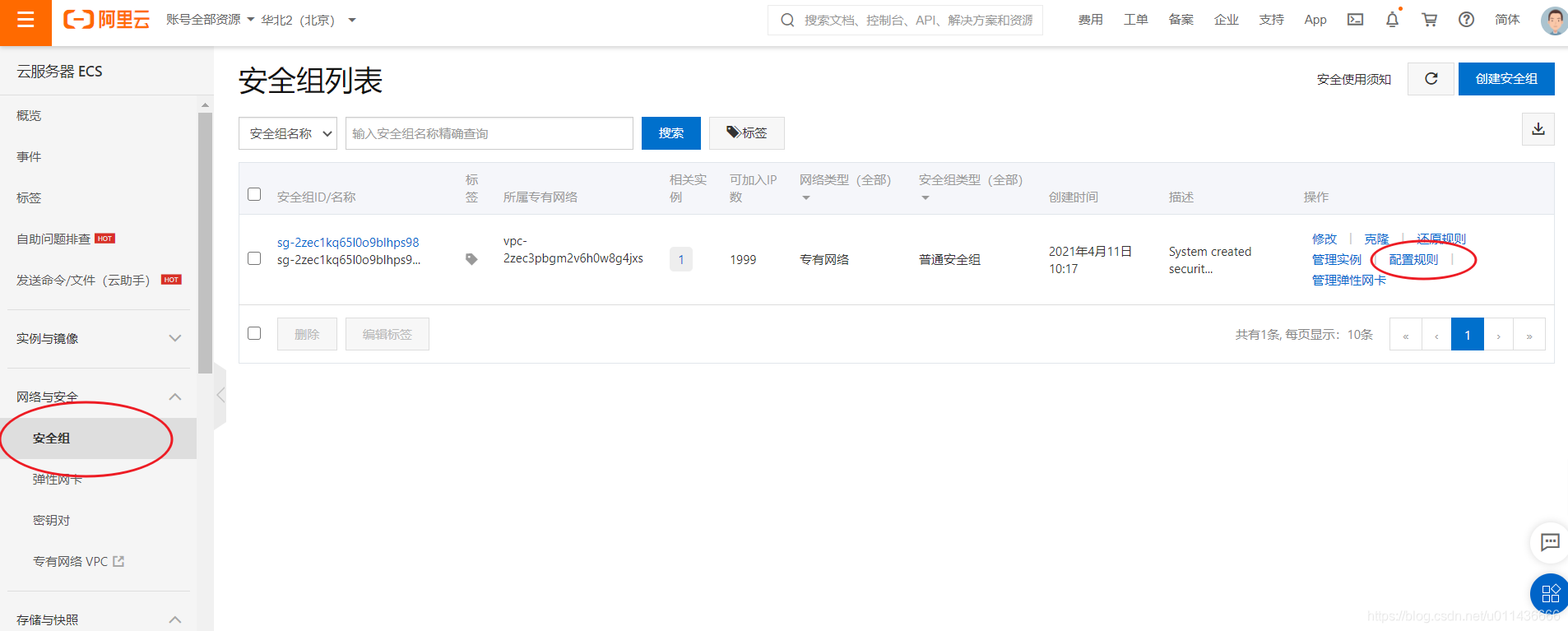Open the 专有网络 VPC external link

[x=78, y=561]
